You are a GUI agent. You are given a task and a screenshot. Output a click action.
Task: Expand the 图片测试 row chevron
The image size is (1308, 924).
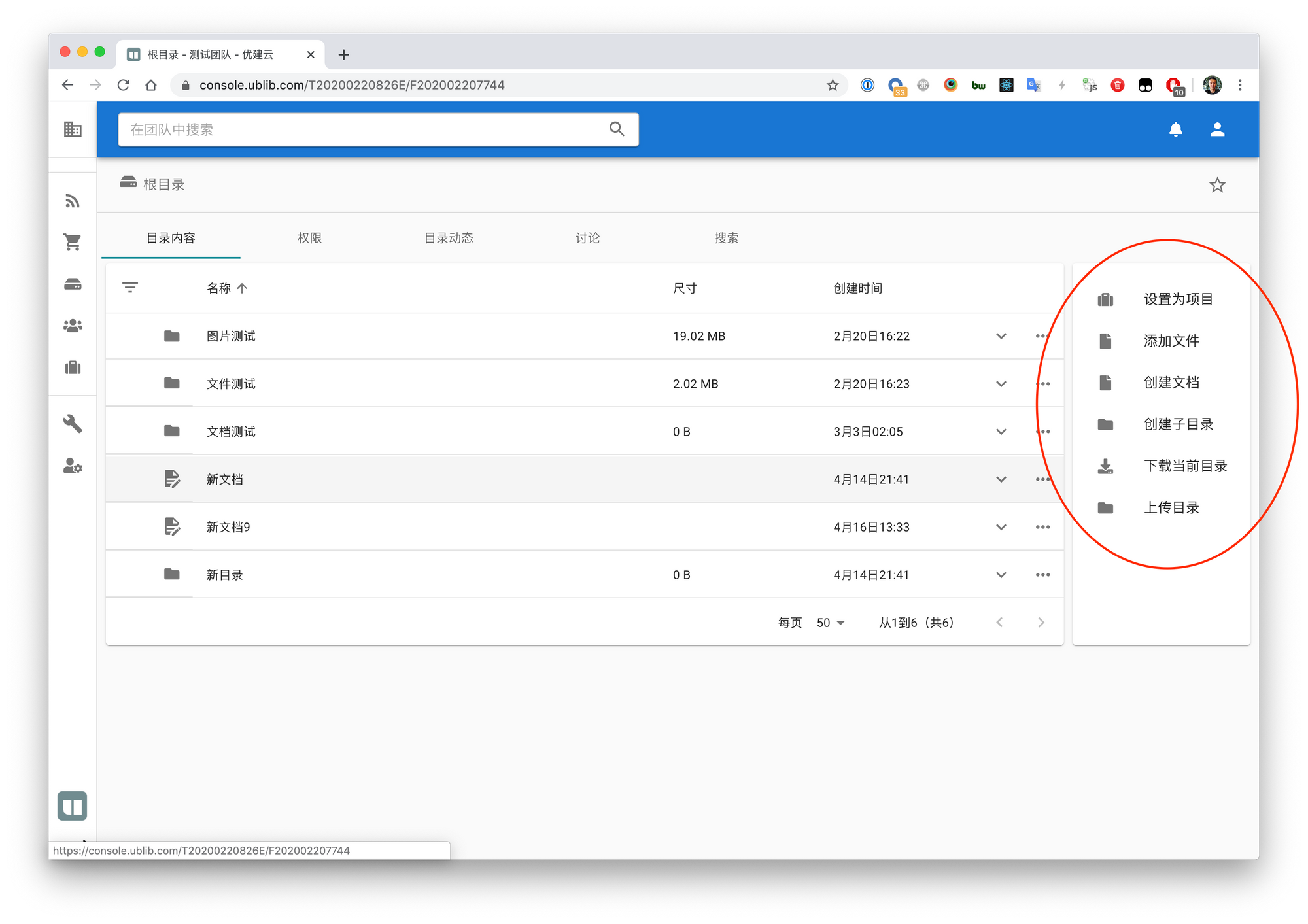click(x=1001, y=336)
